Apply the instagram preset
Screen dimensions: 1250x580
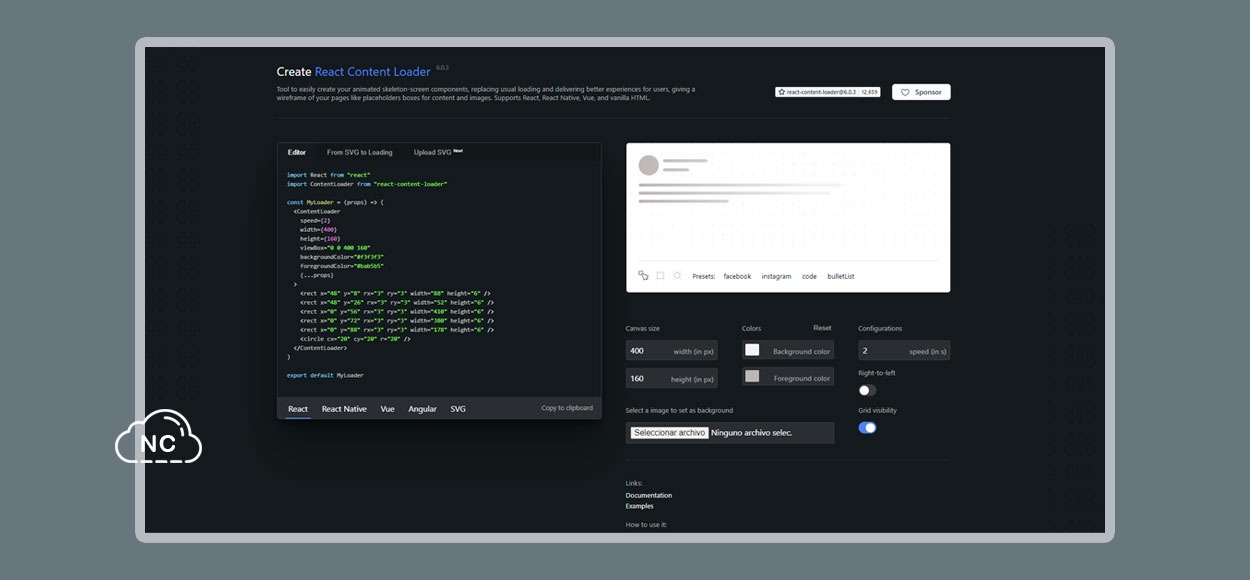pyautogui.click(x=776, y=276)
